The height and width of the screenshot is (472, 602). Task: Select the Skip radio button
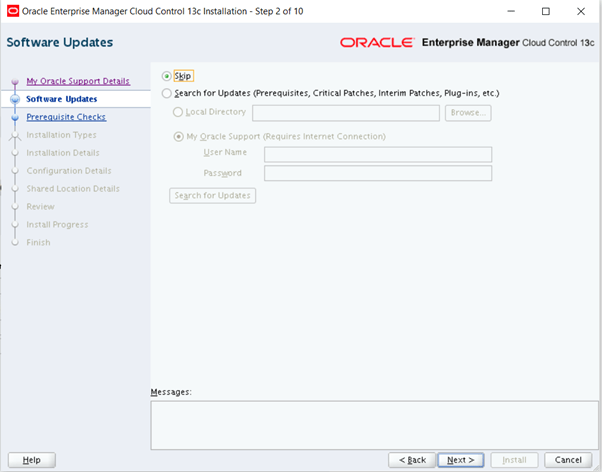tap(167, 76)
